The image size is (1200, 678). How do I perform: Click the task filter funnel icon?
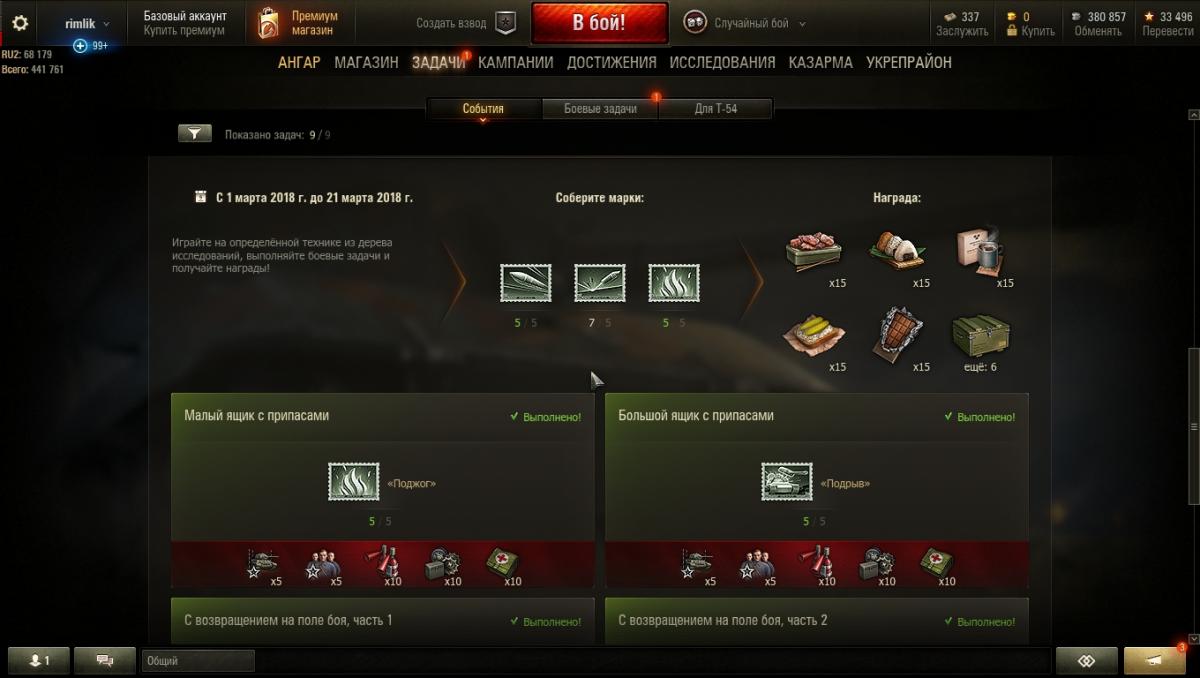[195, 133]
